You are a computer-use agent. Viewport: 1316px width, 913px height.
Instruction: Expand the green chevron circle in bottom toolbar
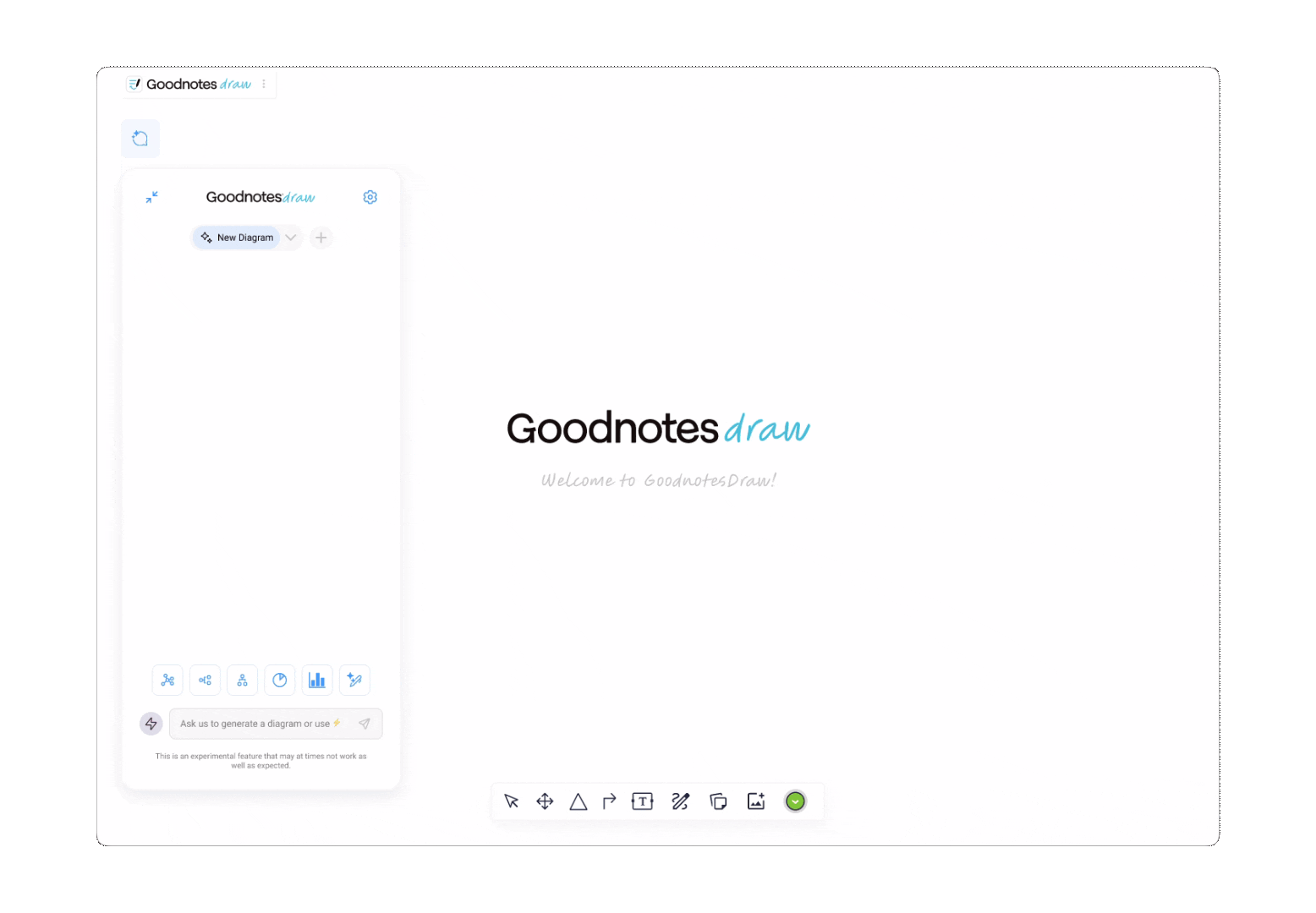click(x=795, y=801)
